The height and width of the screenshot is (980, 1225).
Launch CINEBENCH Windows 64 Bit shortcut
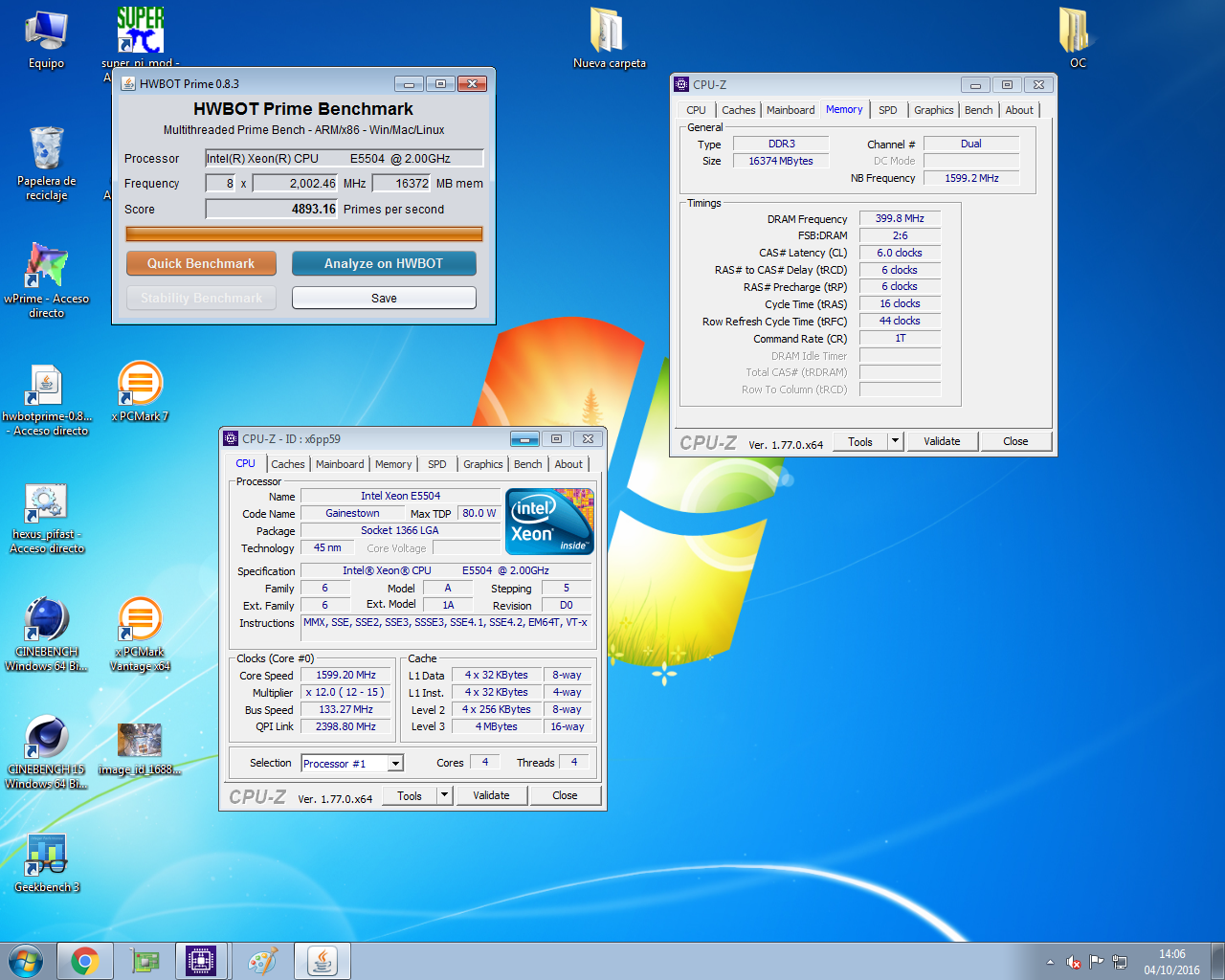click(47, 634)
